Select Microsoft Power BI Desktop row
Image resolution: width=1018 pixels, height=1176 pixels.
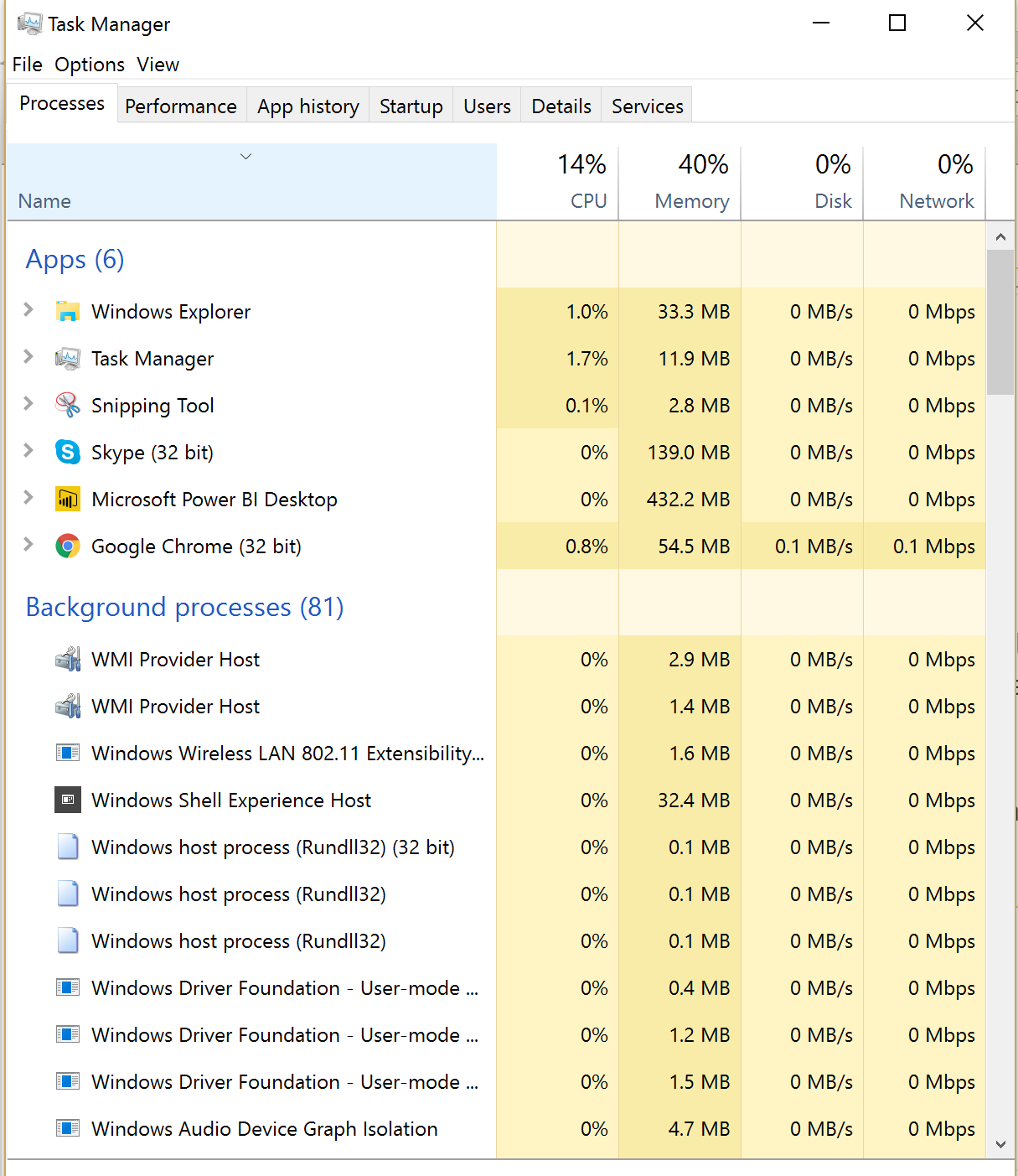[x=496, y=500]
